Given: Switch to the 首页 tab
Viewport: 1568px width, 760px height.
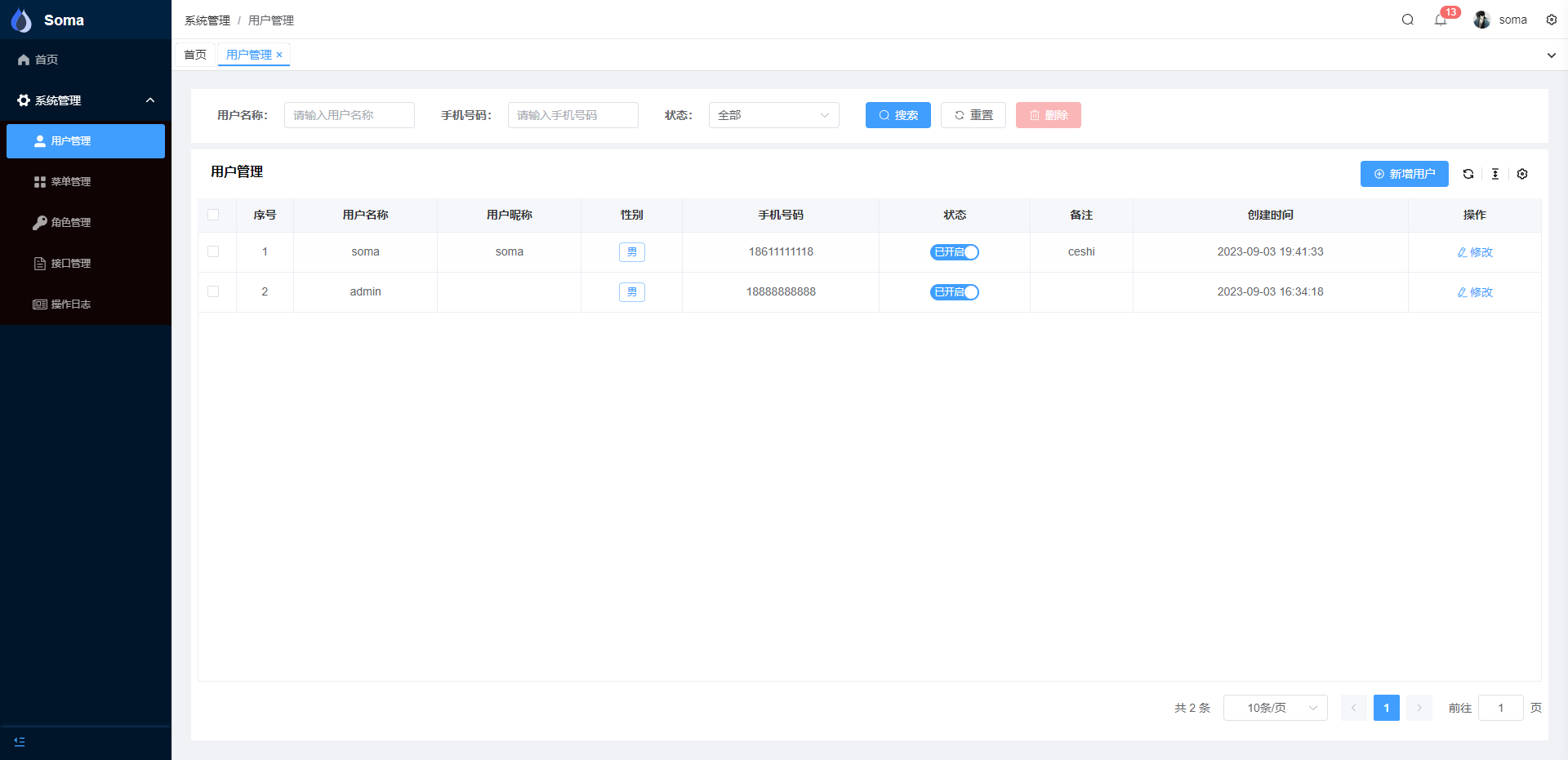Looking at the screenshot, I should pyautogui.click(x=195, y=55).
